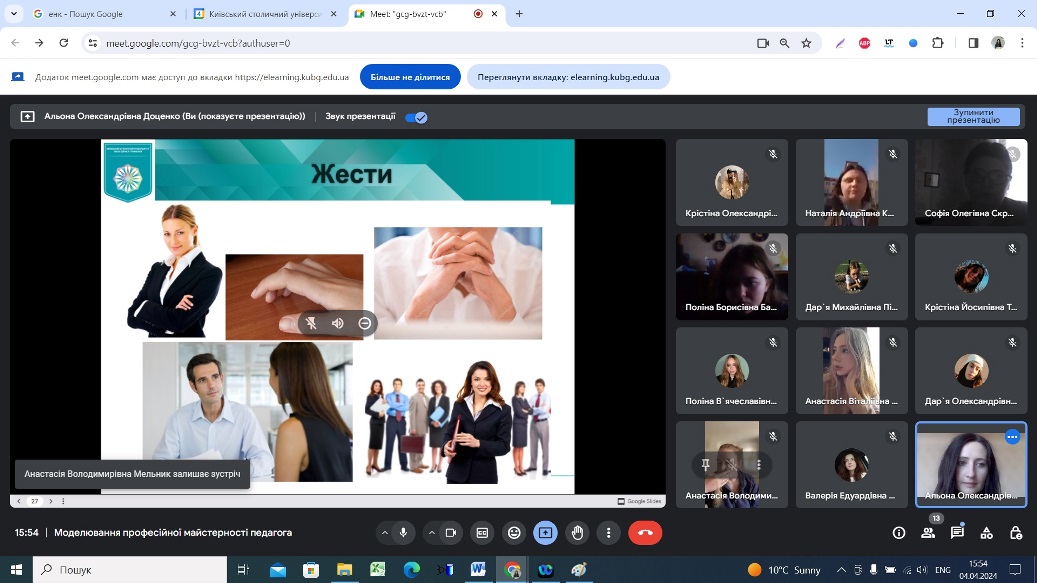Open the Activities panel
The image size is (1037, 583).
click(x=987, y=533)
